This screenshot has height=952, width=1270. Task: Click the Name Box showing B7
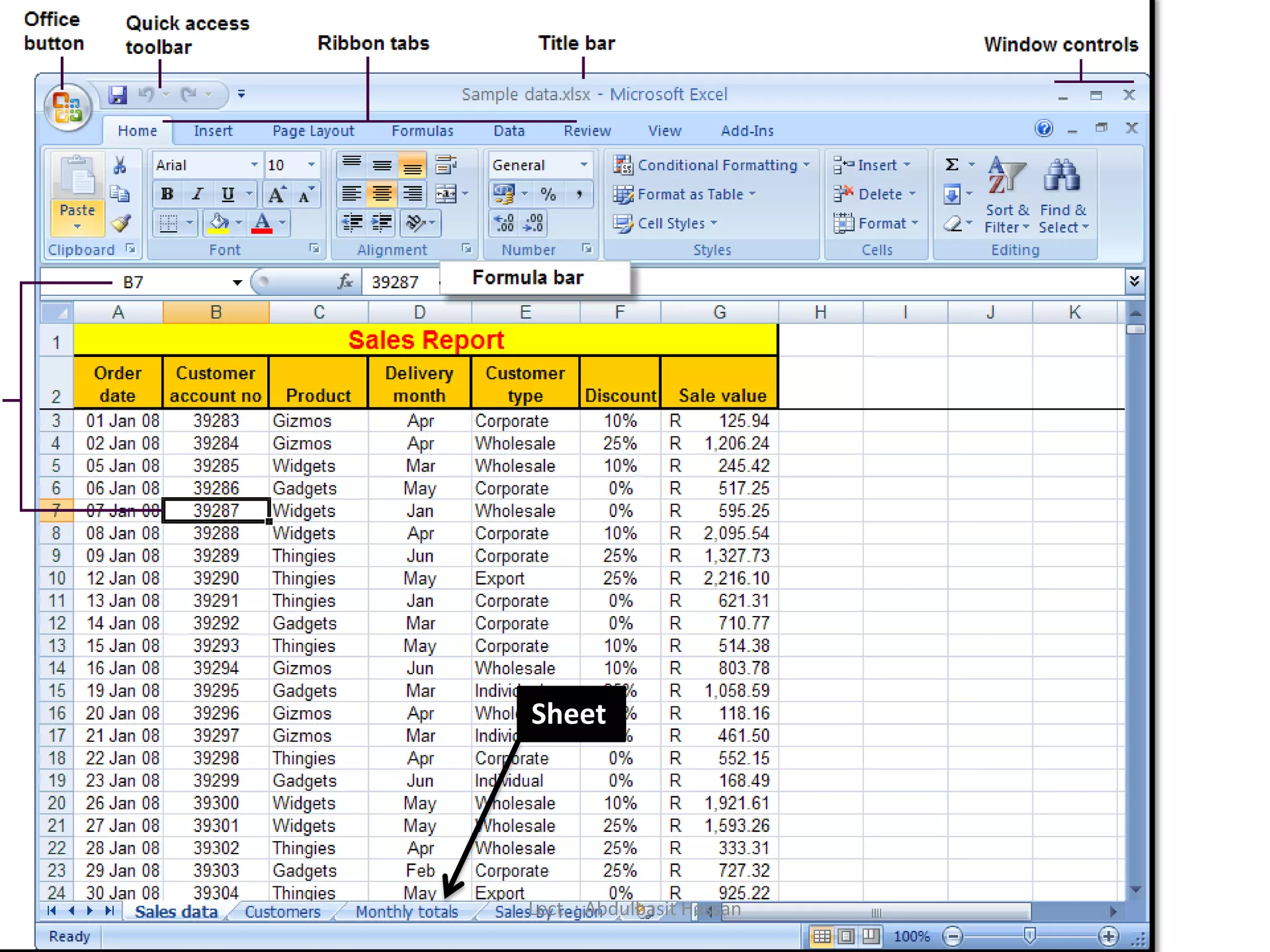click(133, 283)
